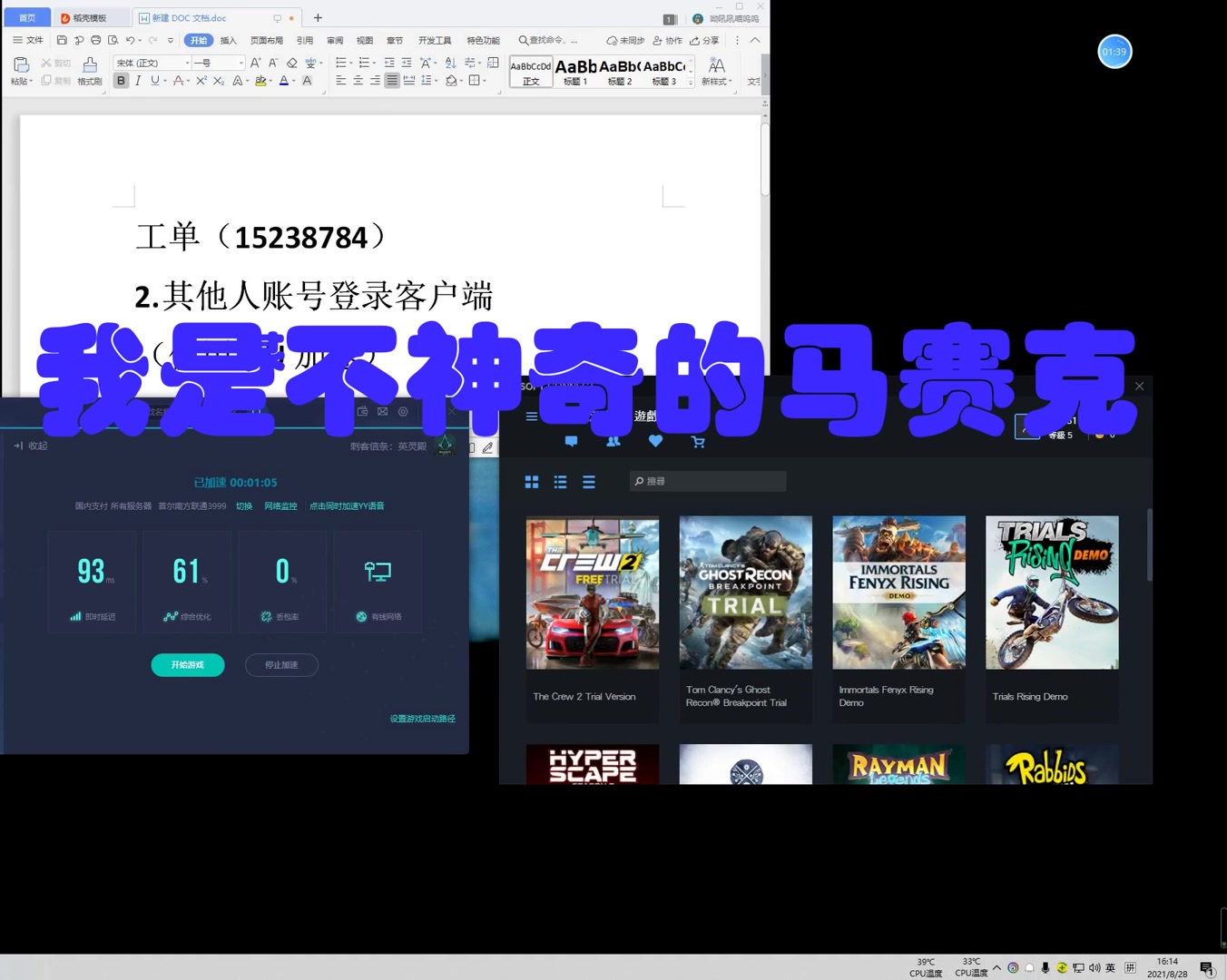Viewport: 1227px width, 980px height.
Task: Open bullet list style dropdown
Action: [x=351, y=63]
